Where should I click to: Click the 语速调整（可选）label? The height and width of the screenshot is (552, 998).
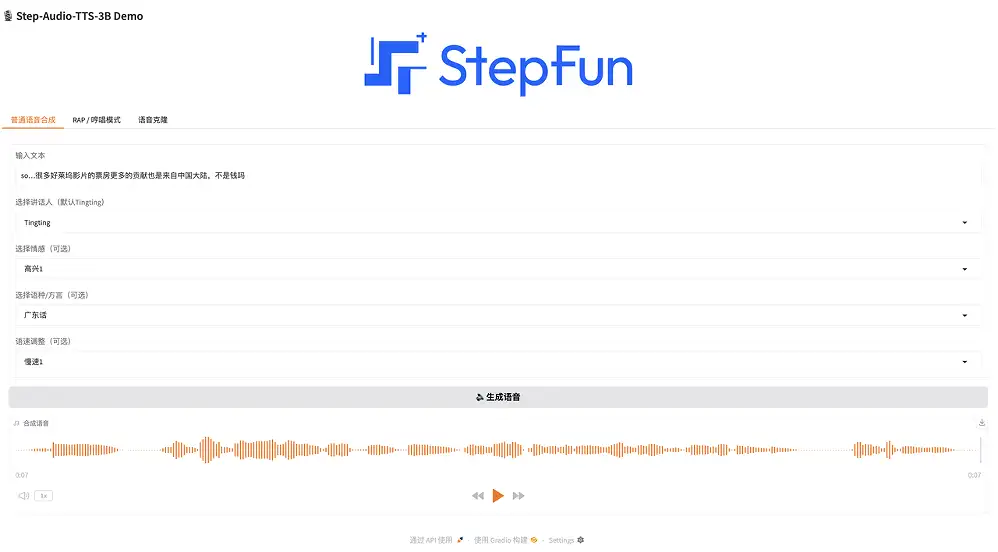click(43, 341)
